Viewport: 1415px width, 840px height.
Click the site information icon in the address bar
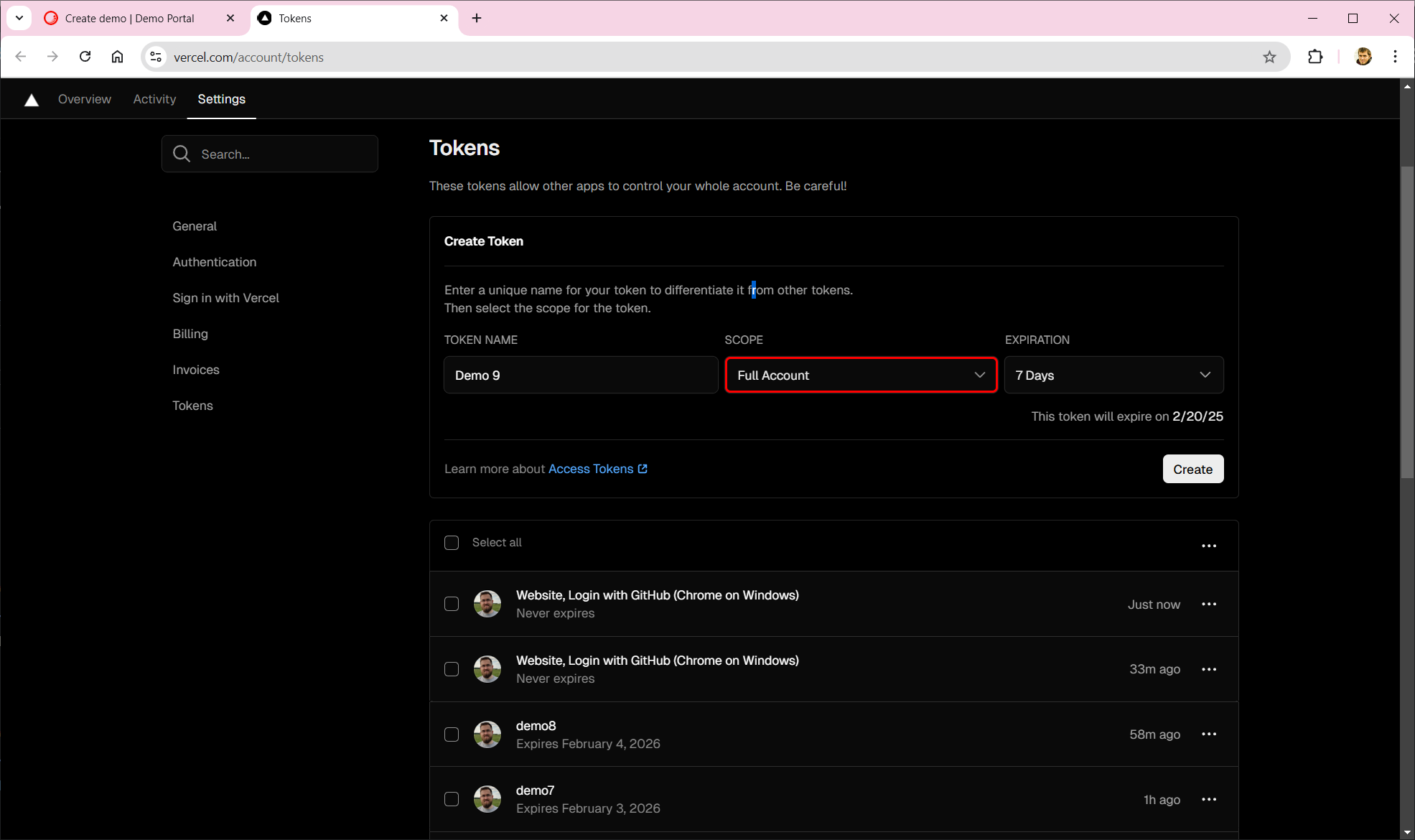pos(156,57)
